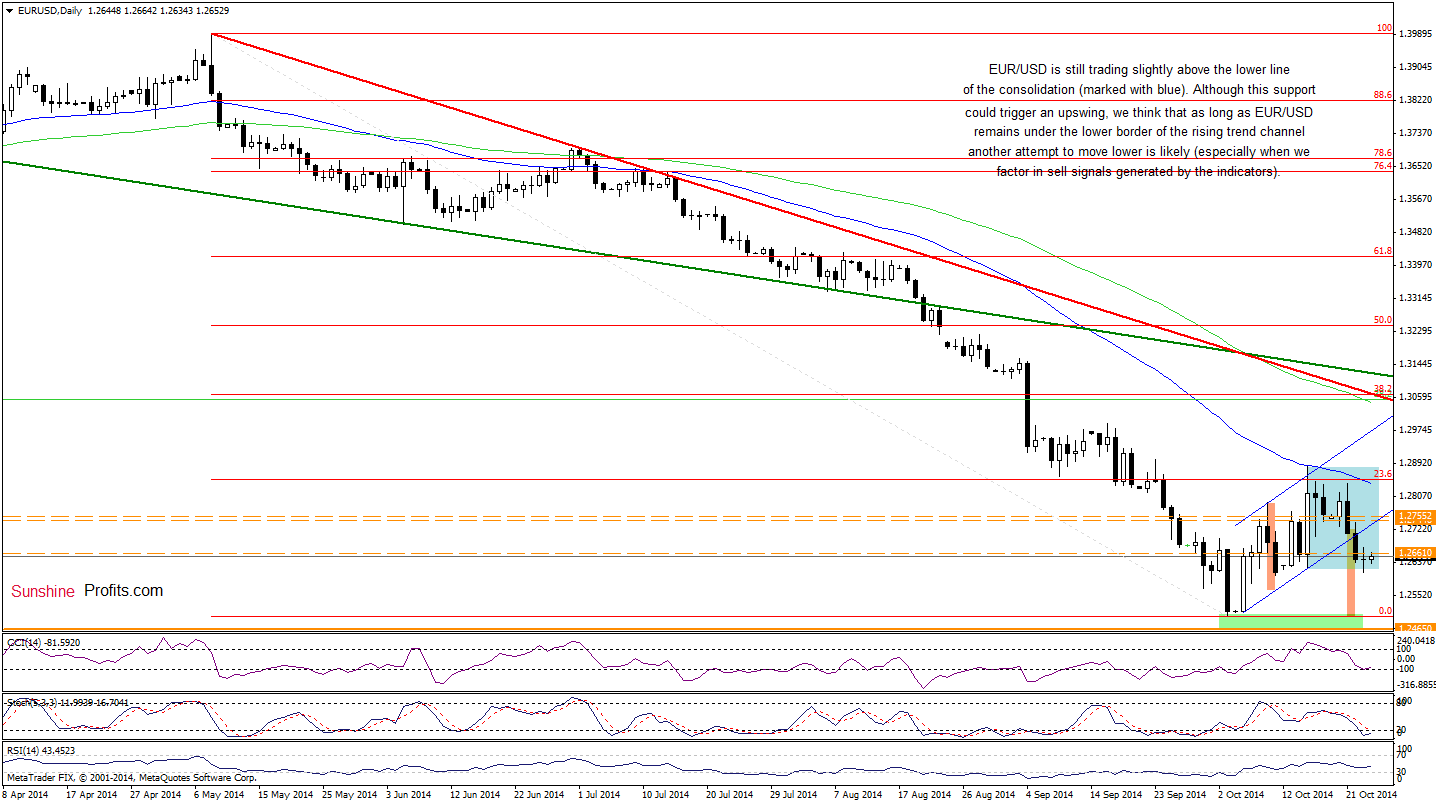Viewport: 1436px width, 803px height.
Task: Click the 23 Sep 2014 date label
Action: (x=1178, y=794)
